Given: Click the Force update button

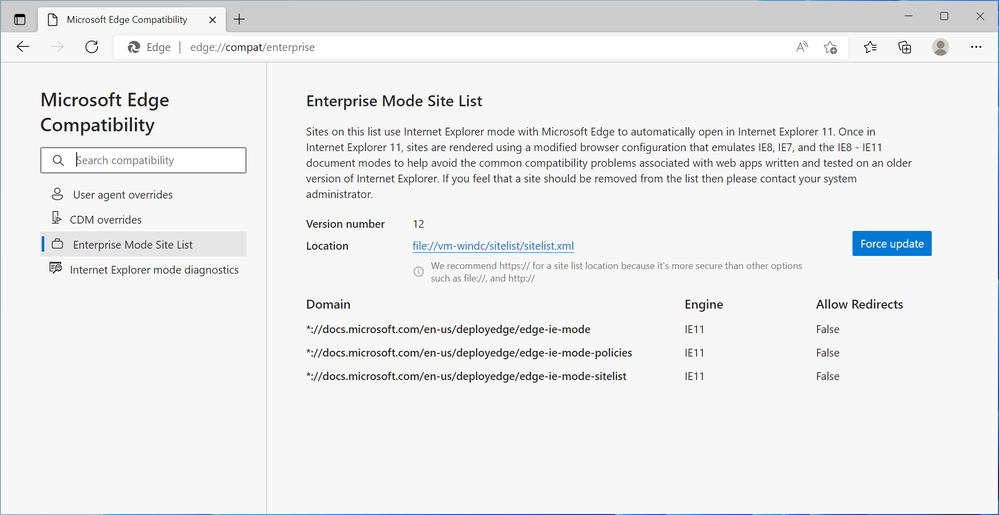Looking at the screenshot, I should coord(892,243).
